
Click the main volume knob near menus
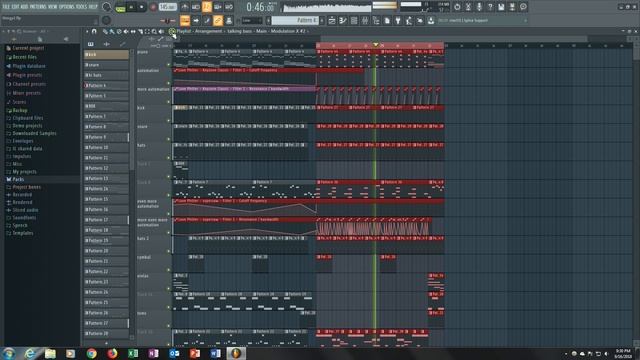click(x=106, y=7)
